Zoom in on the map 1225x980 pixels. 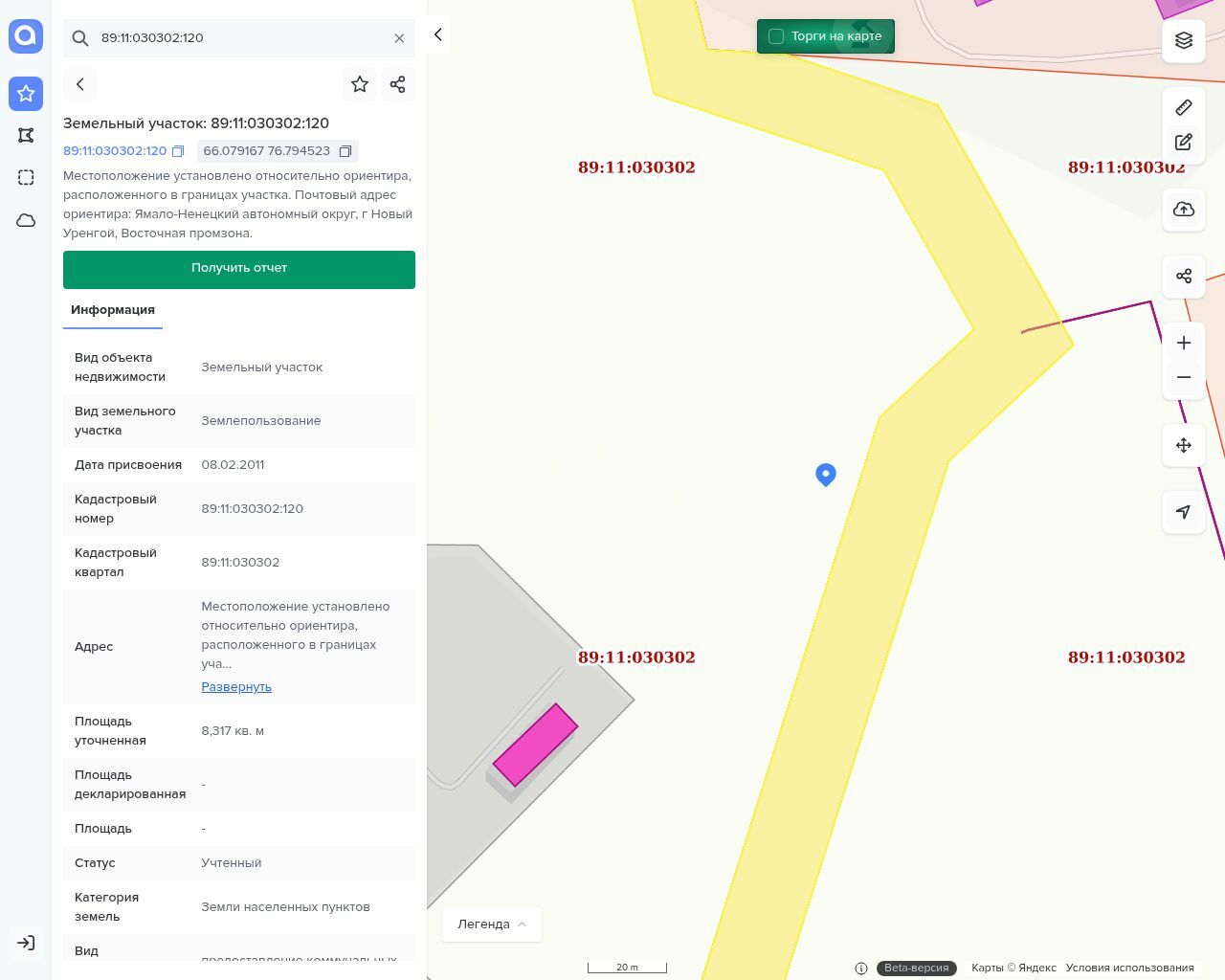[1184, 343]
